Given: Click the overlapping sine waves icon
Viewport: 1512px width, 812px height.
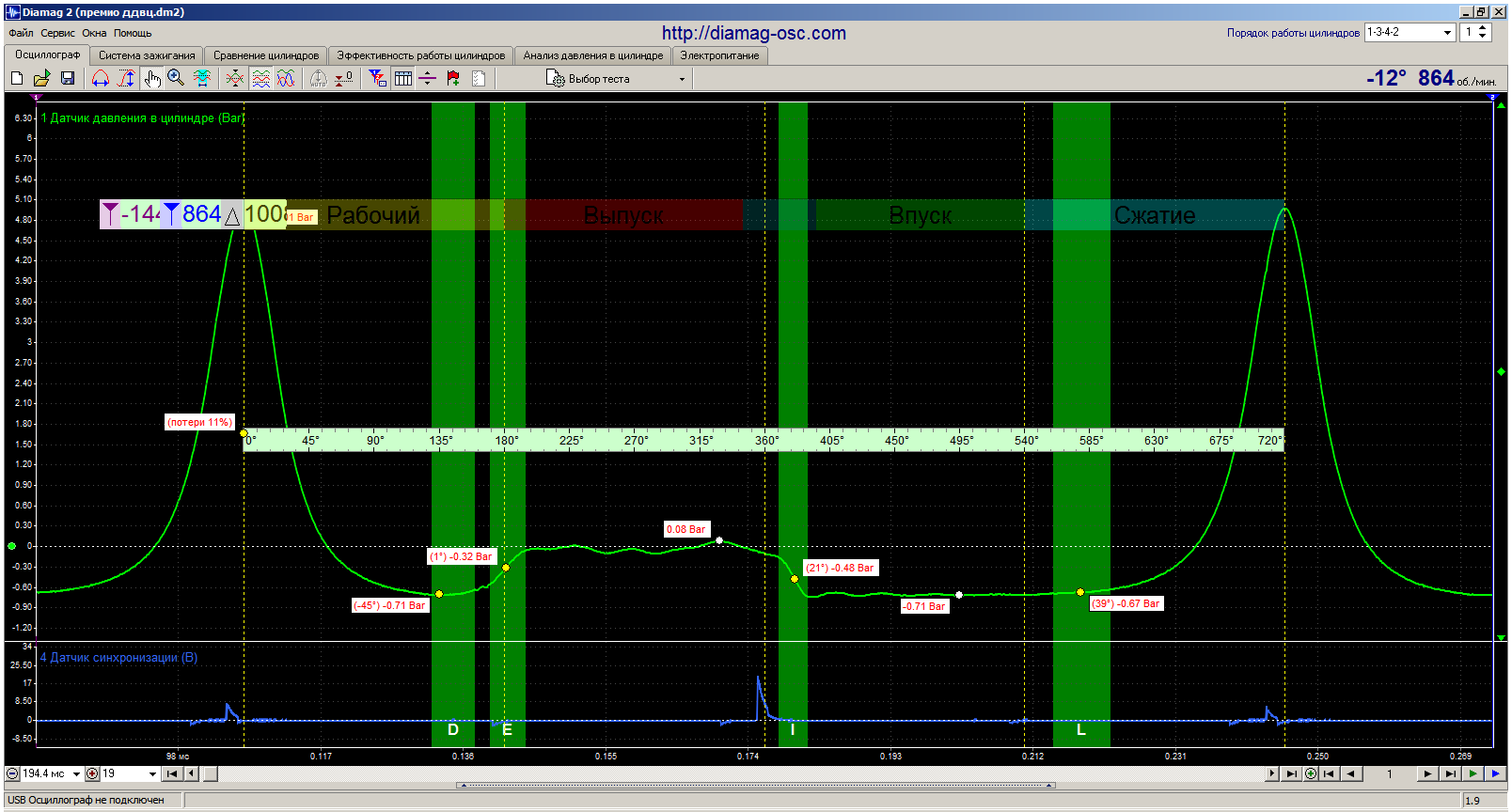Looking at the screenshot, I should [286, 79].
